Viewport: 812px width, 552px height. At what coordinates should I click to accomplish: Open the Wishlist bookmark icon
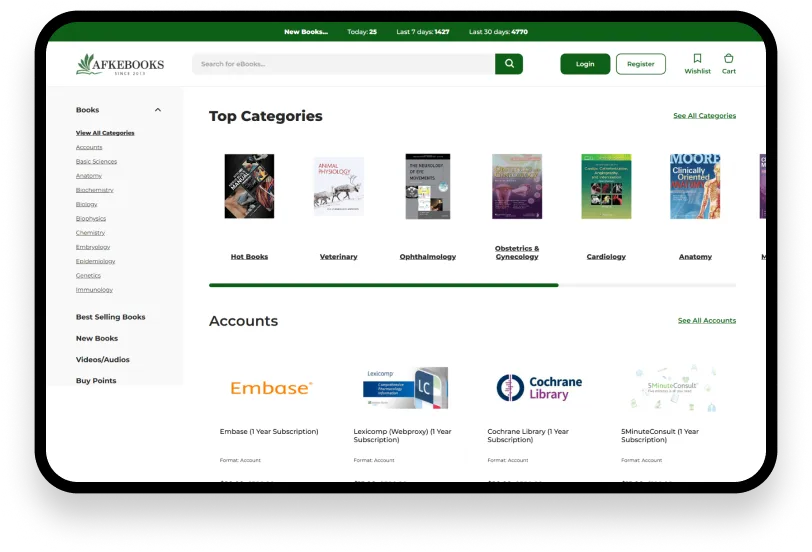pos(698,58)
